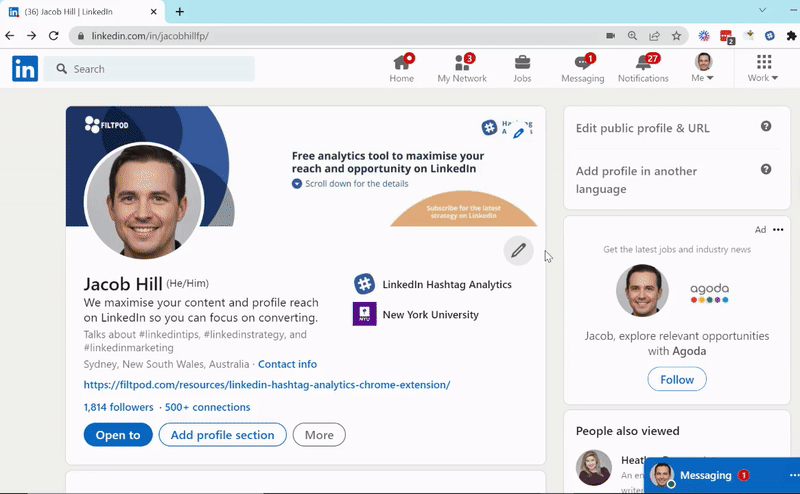The height and width of the screenshot is (494, 800).
Task: Edit the banner image with pencil icon
Action: click(518, 133)
